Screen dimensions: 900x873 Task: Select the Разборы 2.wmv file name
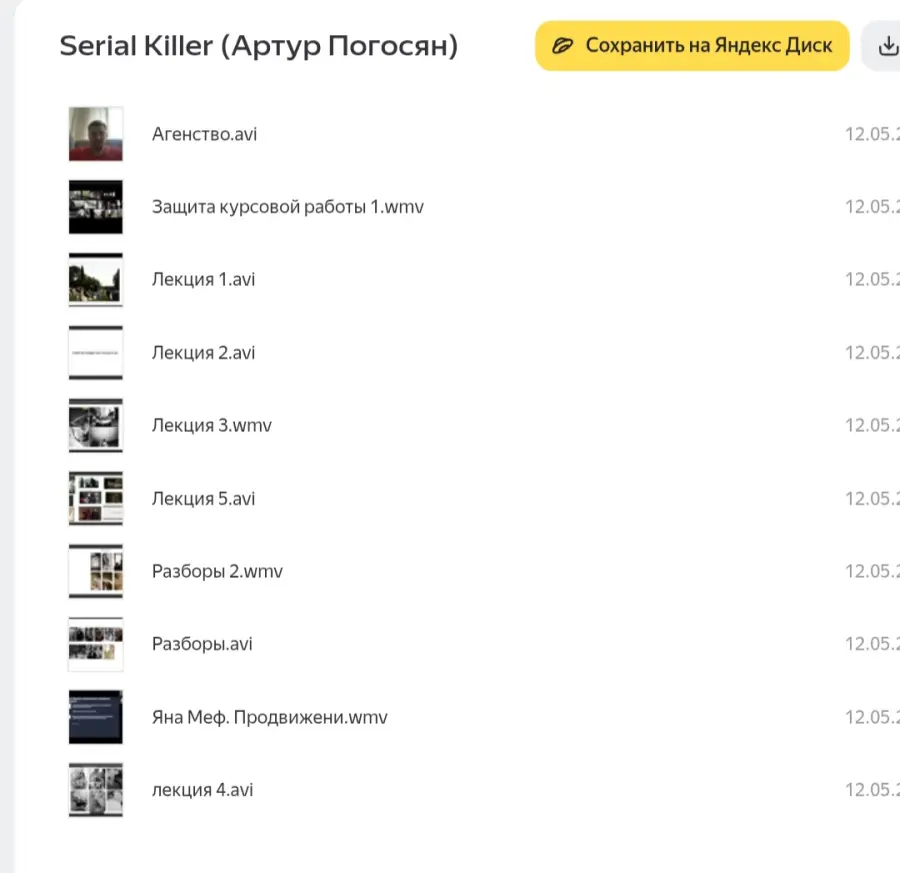217,571
